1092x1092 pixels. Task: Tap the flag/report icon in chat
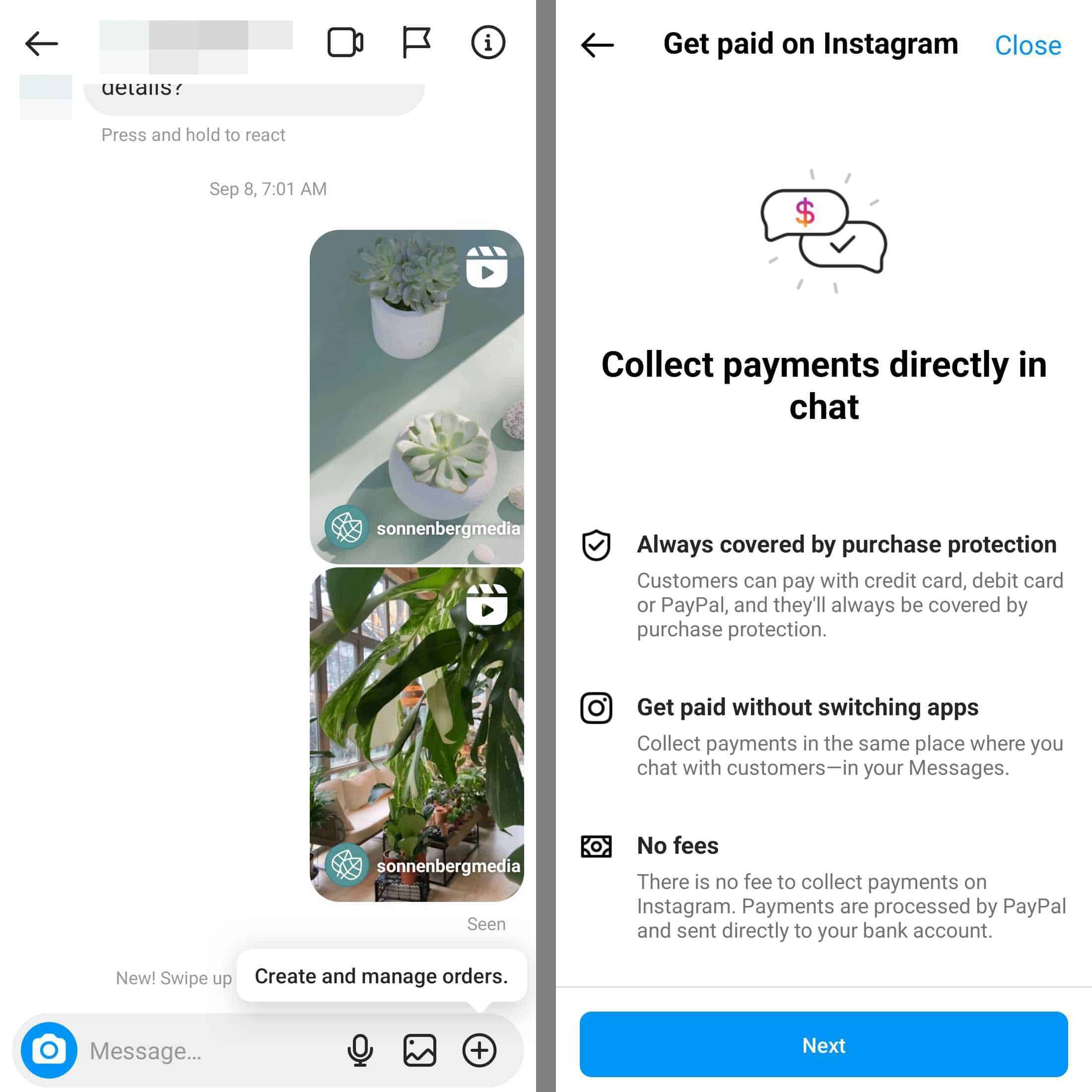pyautogui.click(x=415, y=42)
